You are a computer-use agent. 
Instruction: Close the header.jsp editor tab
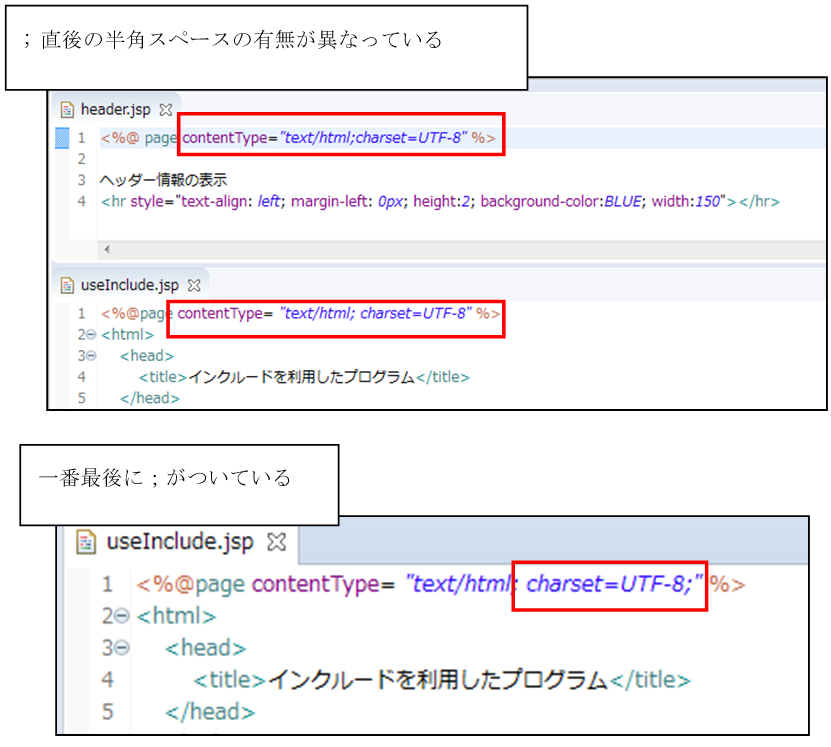pyautogui.click(x=166, y=109)
